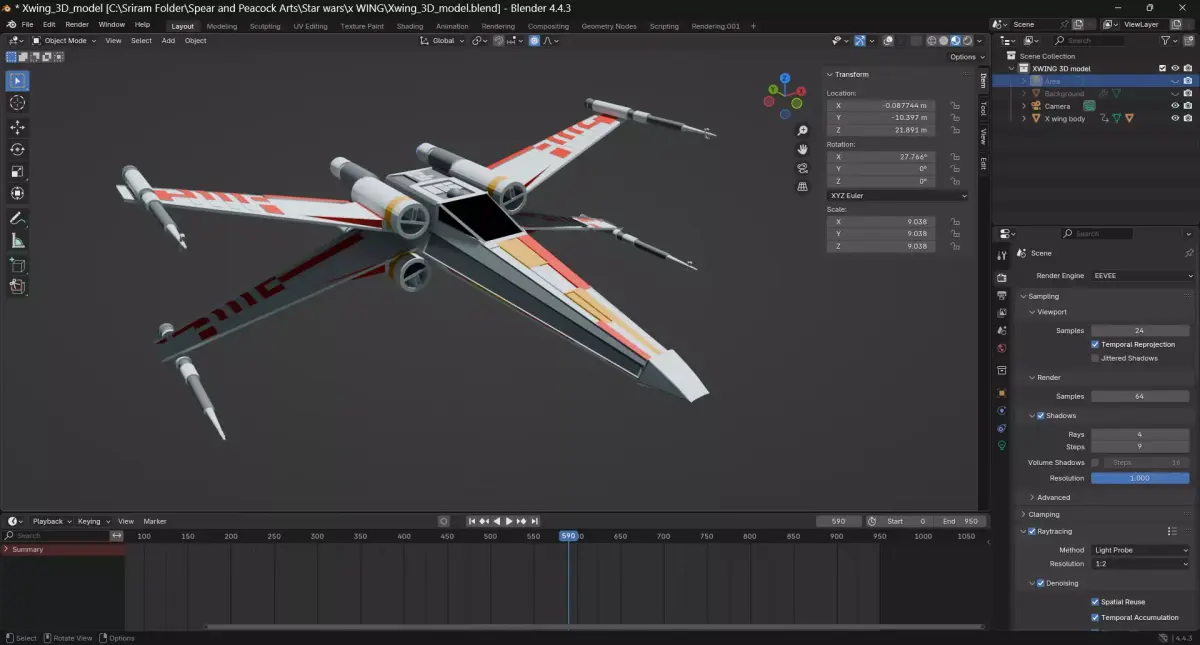Enable Jittered Shadows checkbox
Image resolution: width=1200 pixels, height=645 pixels.
(x=1095, y=358)
